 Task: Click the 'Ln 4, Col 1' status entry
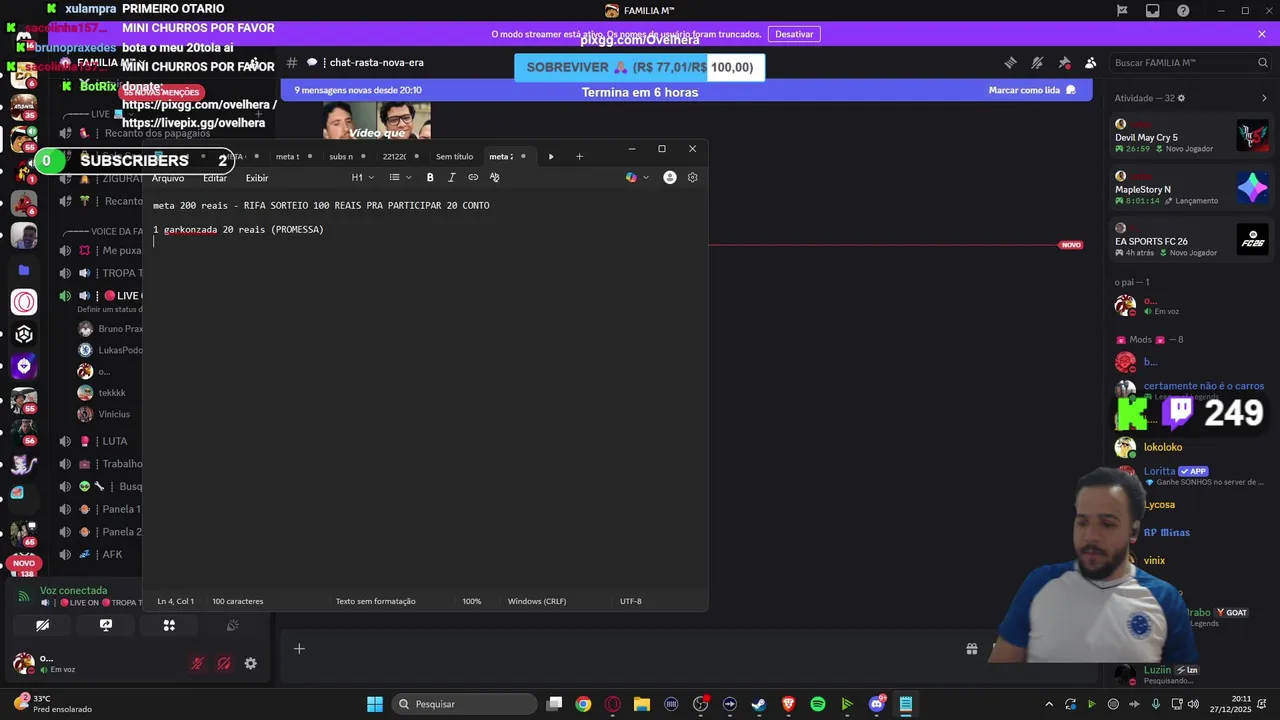[175, 601]
